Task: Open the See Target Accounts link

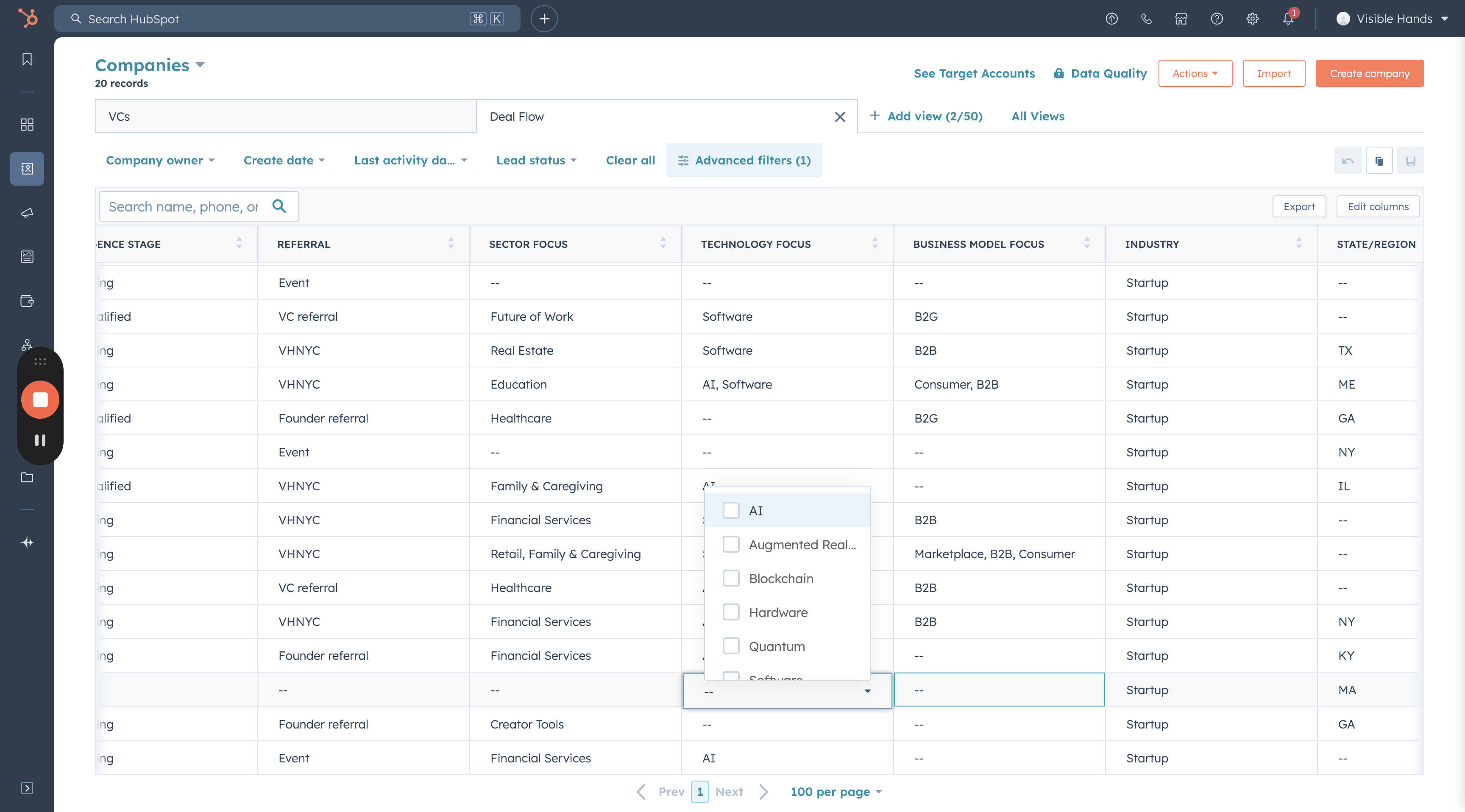Action: tap(974, 73)
